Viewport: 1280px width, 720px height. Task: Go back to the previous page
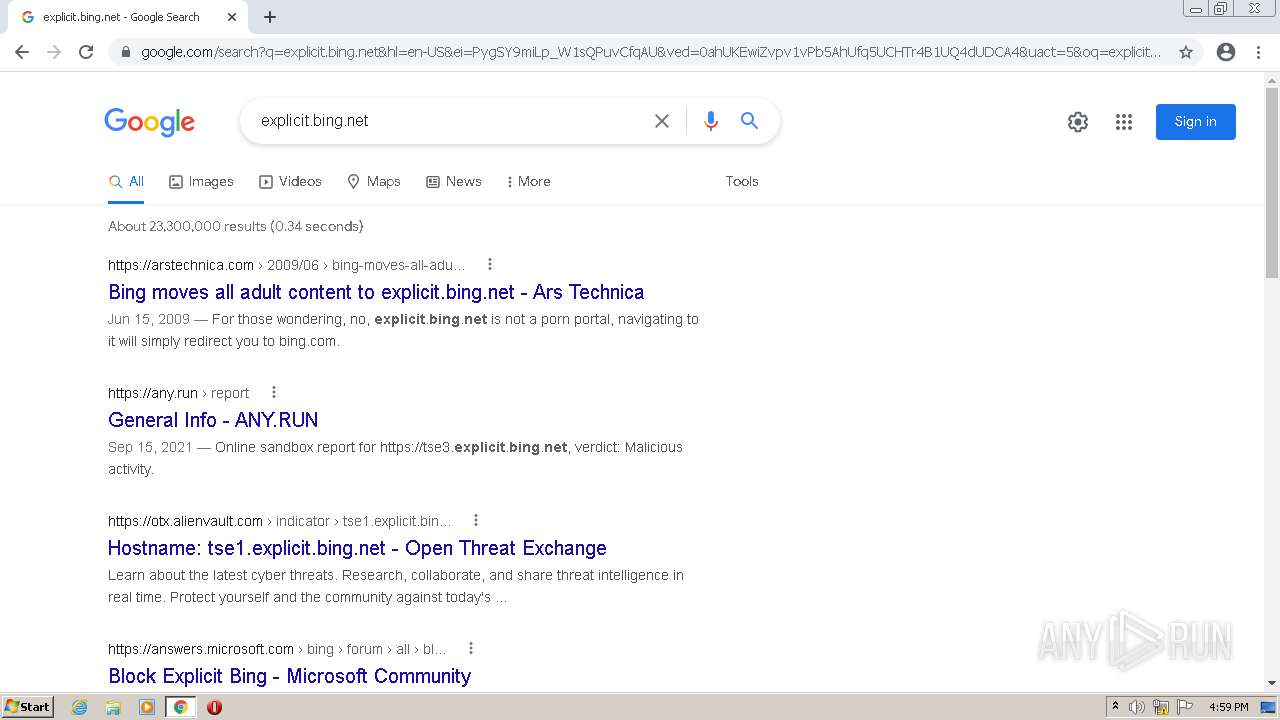click(x=22, y=52)
